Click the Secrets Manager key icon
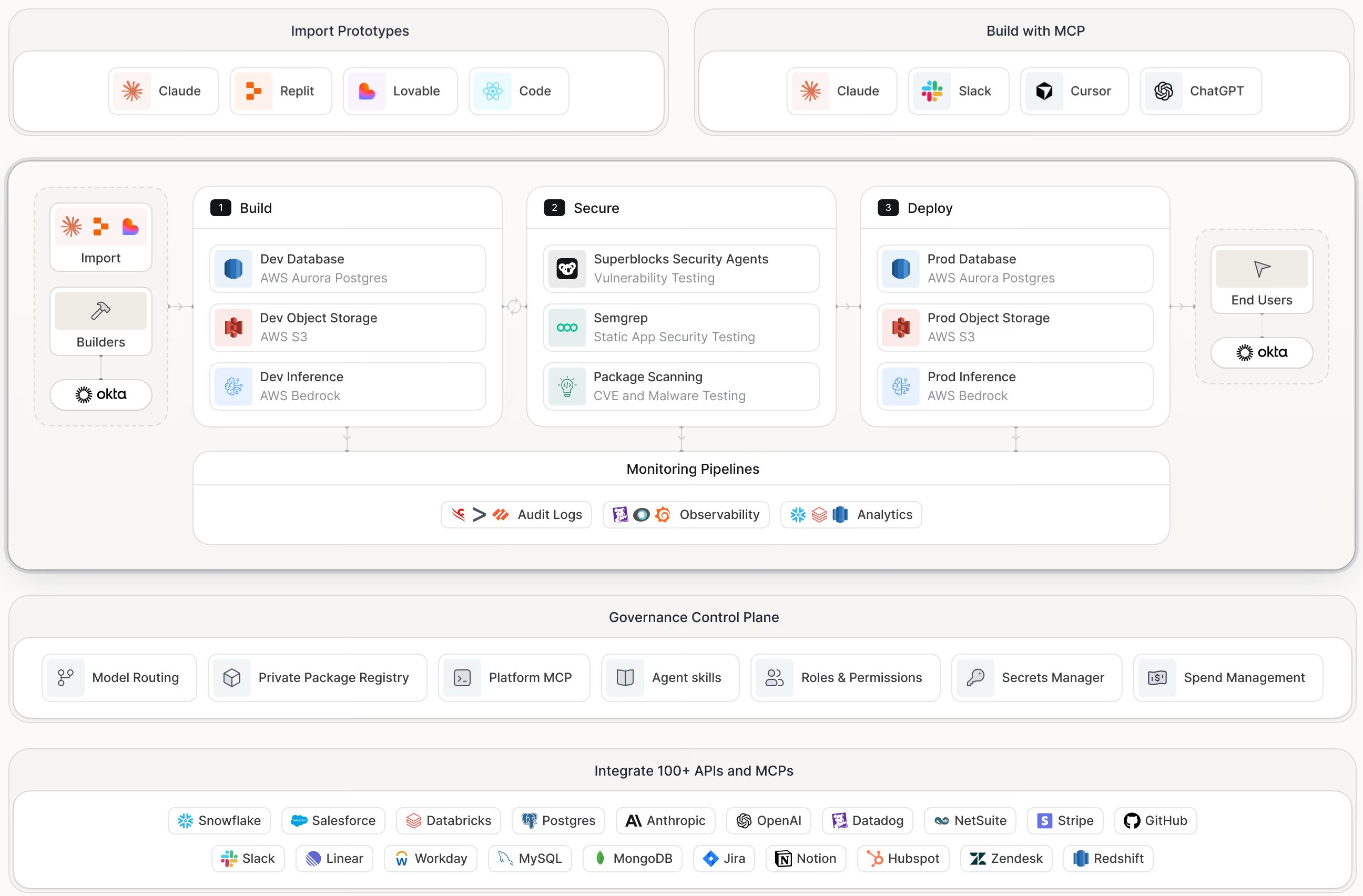1363x896 pixels. (975, 678)
